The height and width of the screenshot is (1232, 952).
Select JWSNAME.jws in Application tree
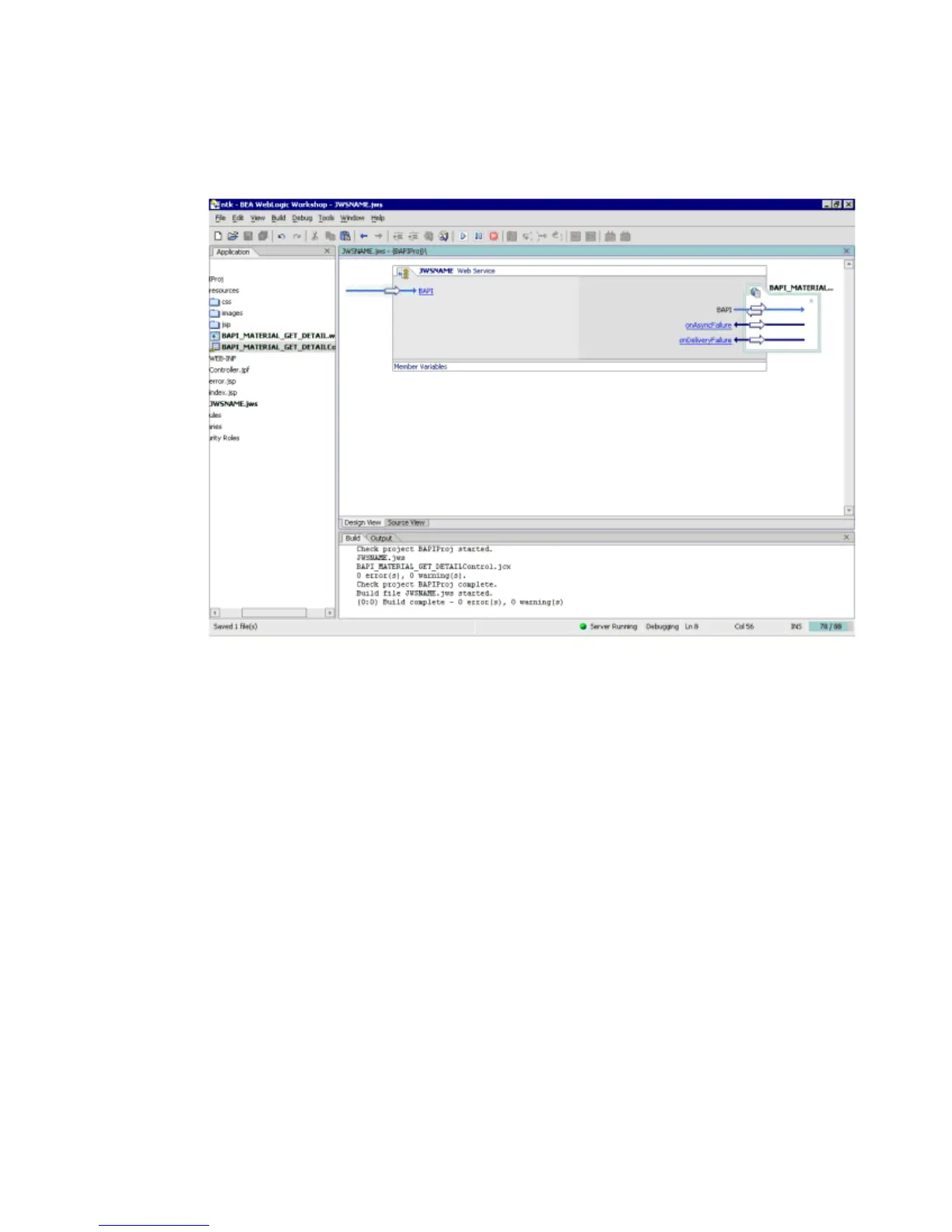pyautogui.click(x=233, y=404)
